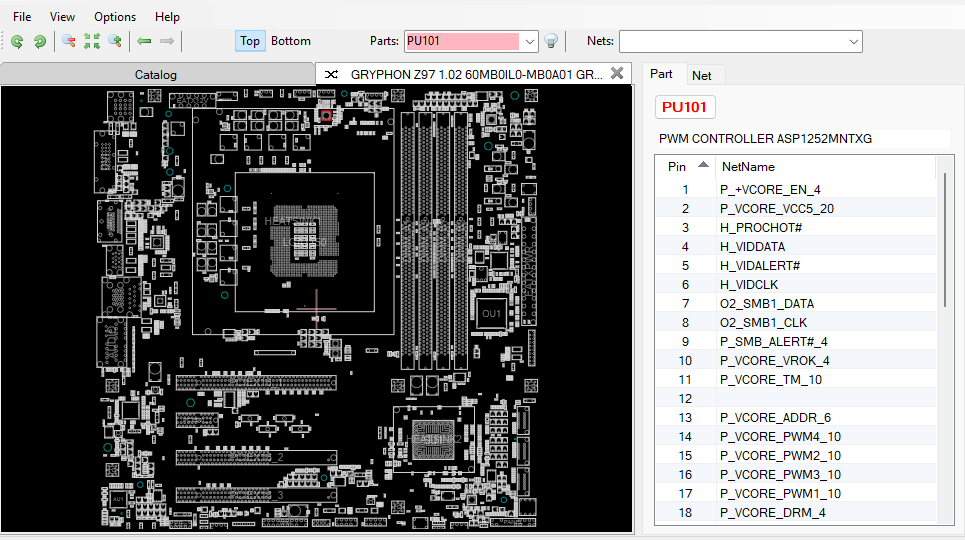Click the red PU101 part button
Screen dimensions: 965x540
point(685,107)
